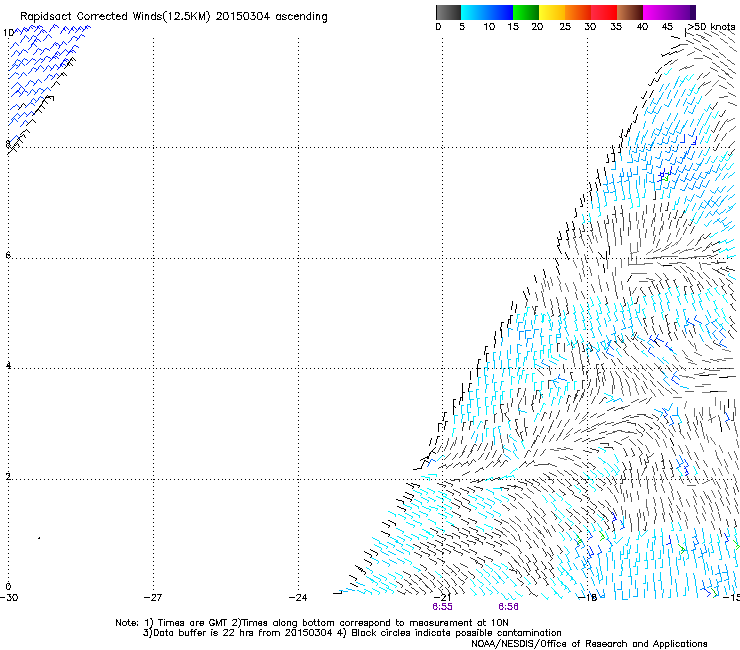Click the purple time label 8:58
Image resolution: width=740 pixels, height=650 pixels.
tap(508, 607)
